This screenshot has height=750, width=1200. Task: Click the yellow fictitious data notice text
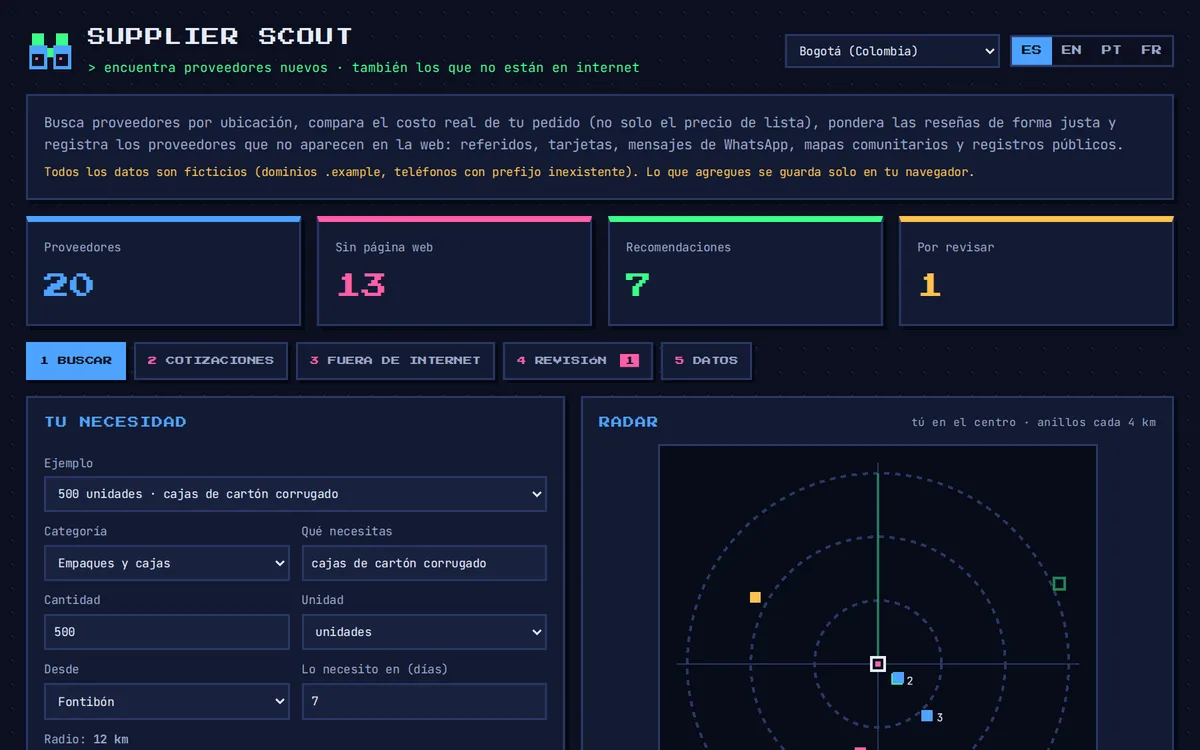pyautogui.click(x=509, y=172)
